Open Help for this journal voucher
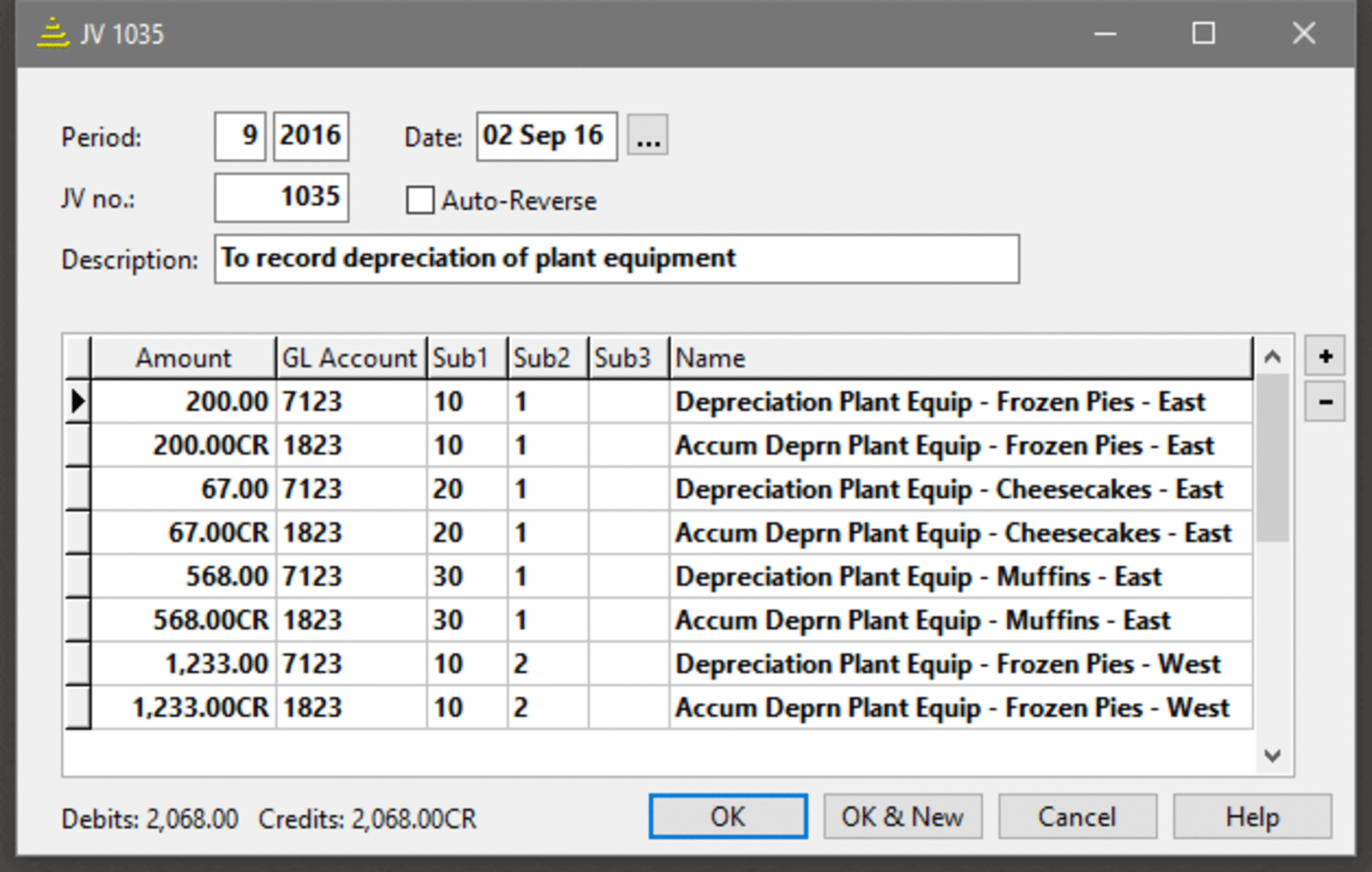Screen dimensions: 1372x872 click(1252, 816)
